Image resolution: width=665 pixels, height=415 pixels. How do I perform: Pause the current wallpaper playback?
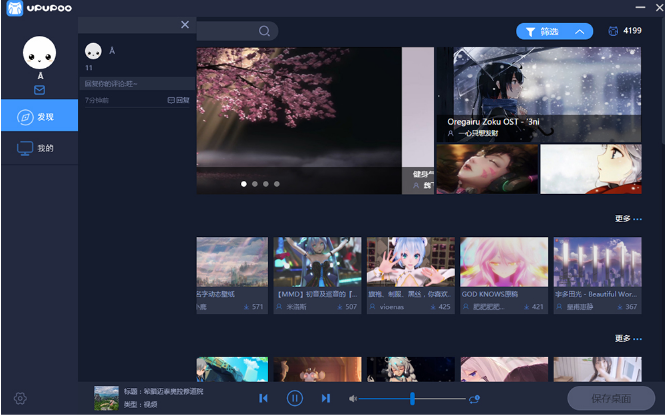click(x=295, y=398)
